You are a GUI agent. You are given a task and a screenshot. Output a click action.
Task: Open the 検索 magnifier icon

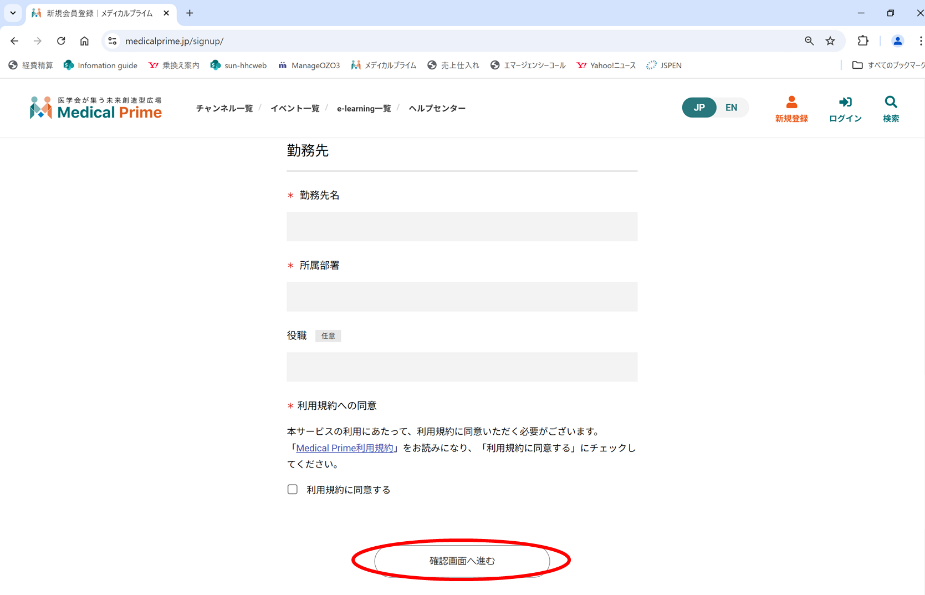[x=890, y=102]
